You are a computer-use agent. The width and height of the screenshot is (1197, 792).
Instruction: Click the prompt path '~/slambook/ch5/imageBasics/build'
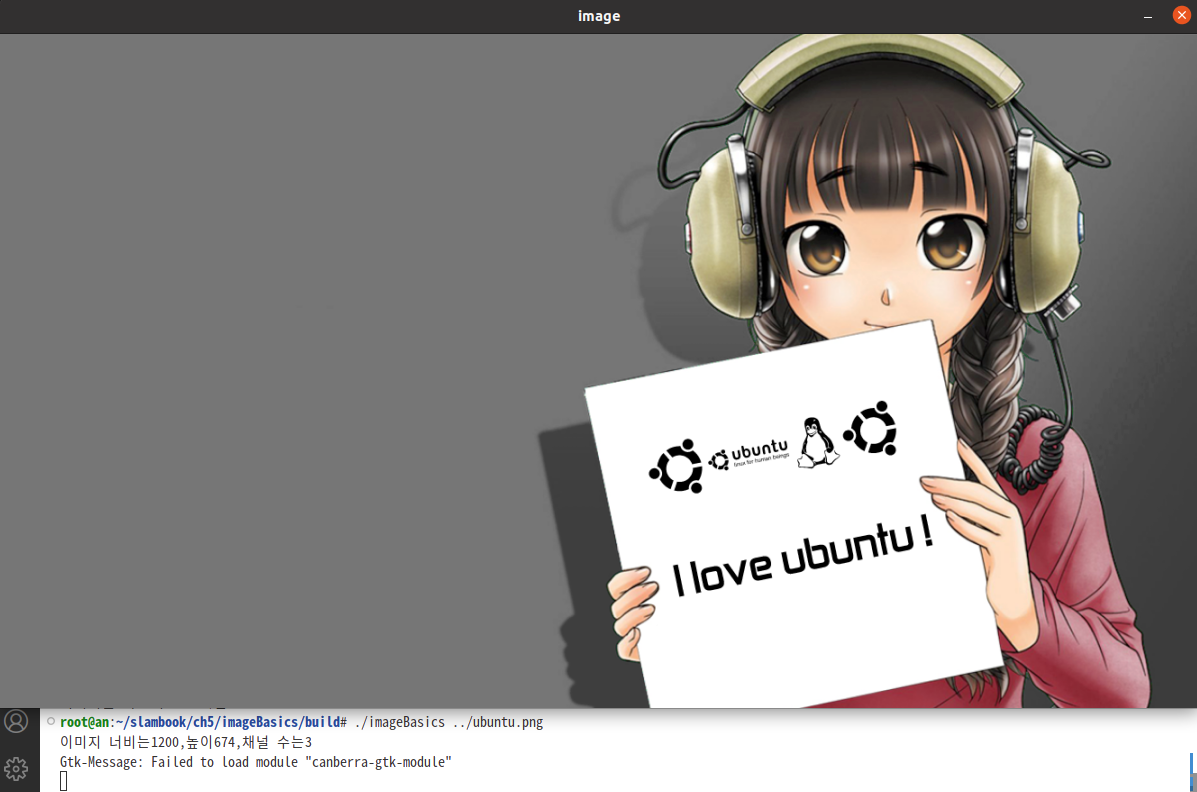(x=228, y=722)
